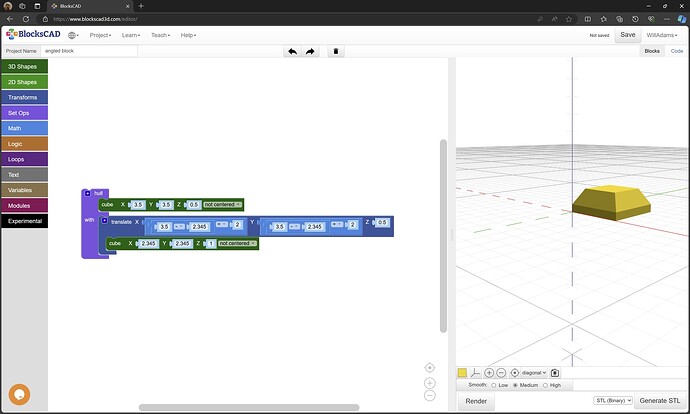
Task: Open the Teach menu
Action: click(x=160, y=35)
